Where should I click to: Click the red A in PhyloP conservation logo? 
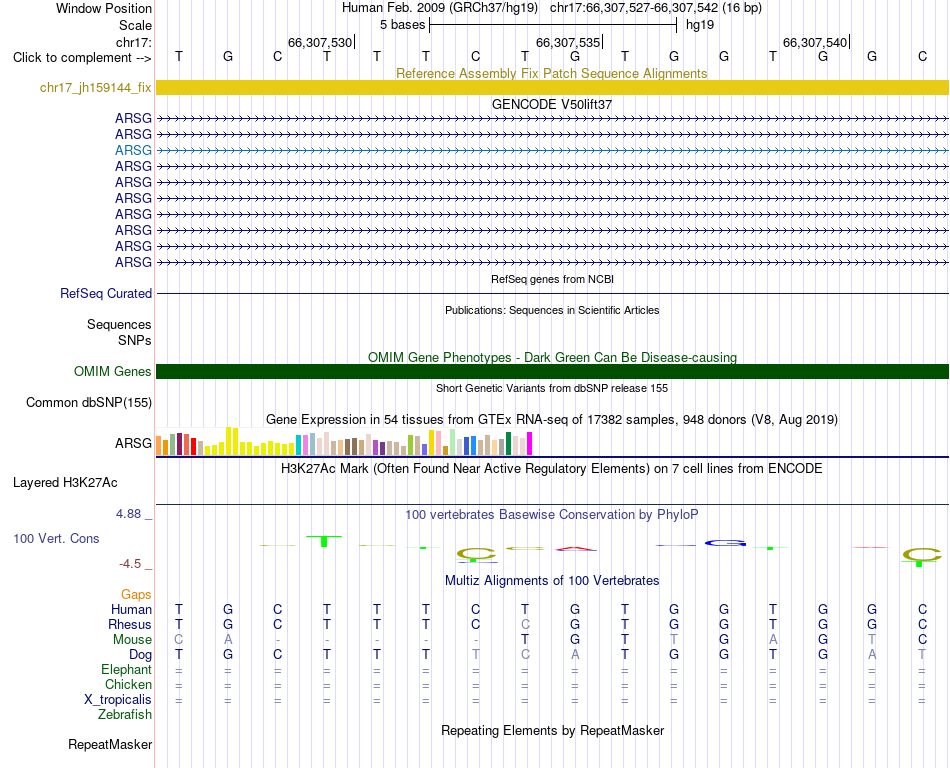pyautogui.click(x=576, y=549)
